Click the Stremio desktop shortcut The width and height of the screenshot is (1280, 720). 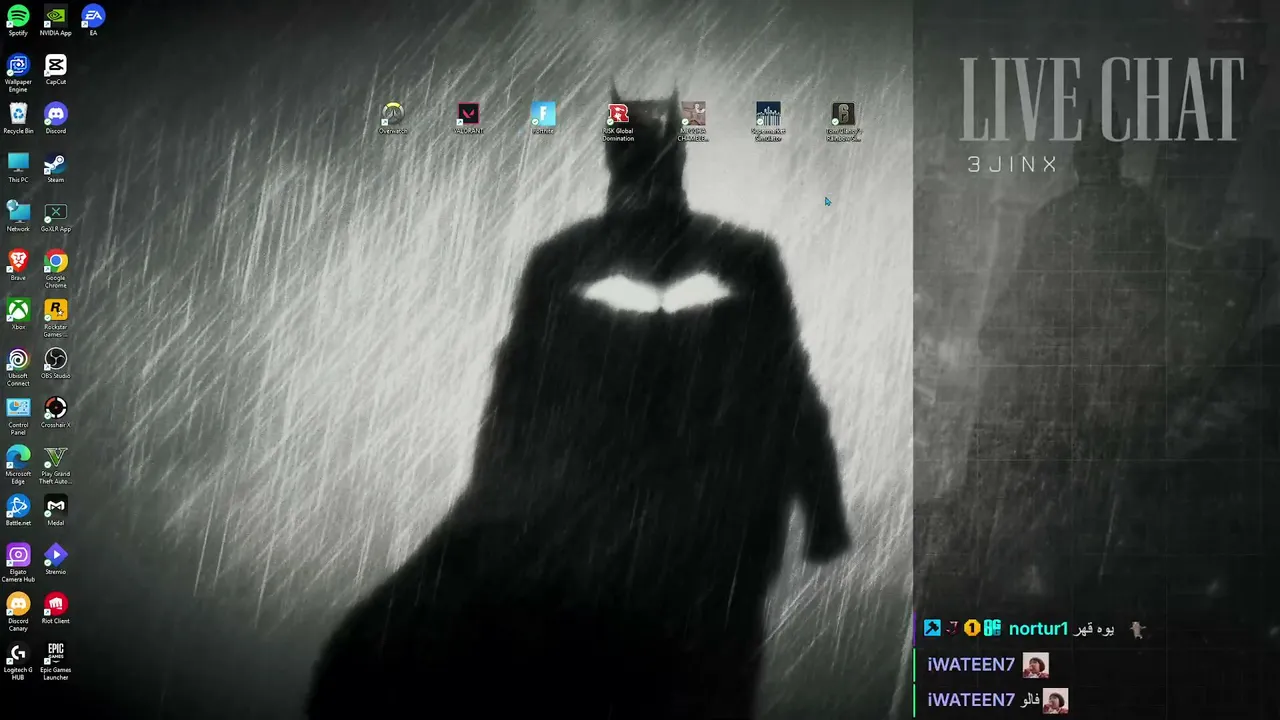[56, 560]
